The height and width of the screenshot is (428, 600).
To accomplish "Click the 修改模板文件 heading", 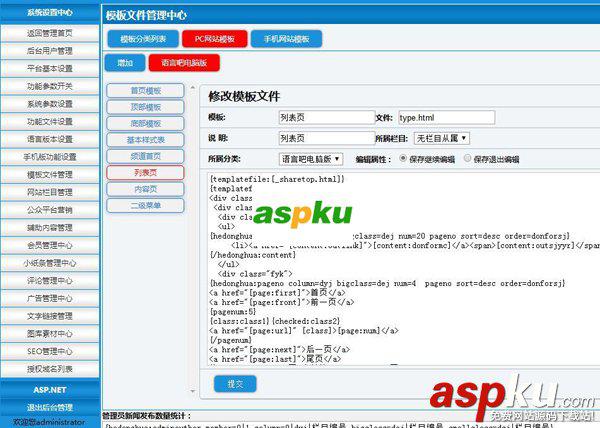I will [x=244, y=96].
